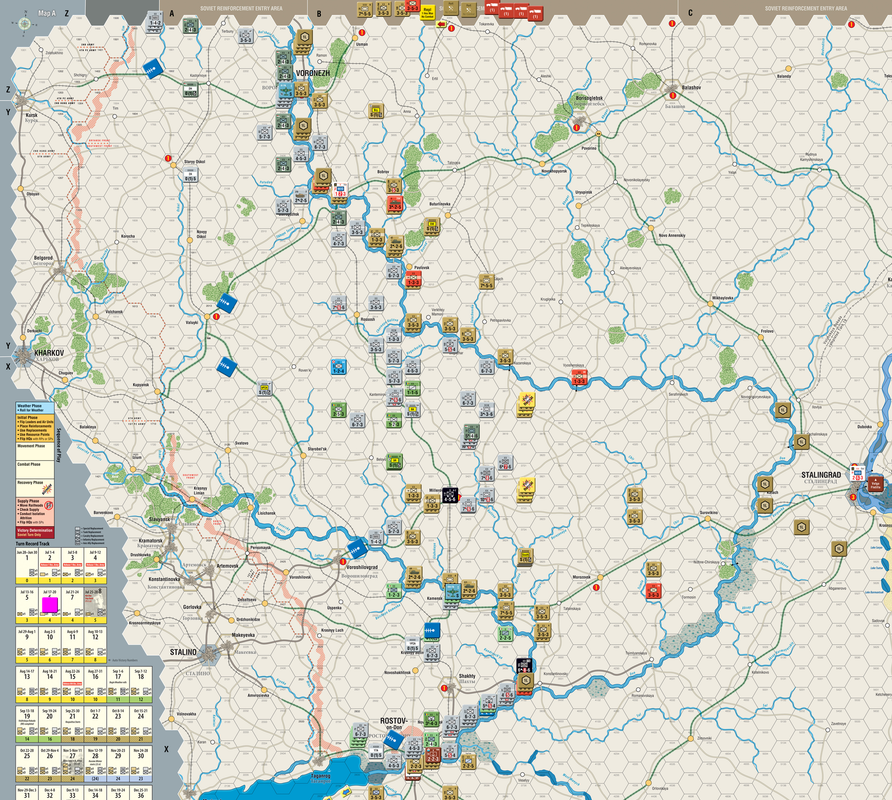The height and width of the screenshot is (800, 892).
Task: Click the VORONEZH city label
Action: point(312,73)
